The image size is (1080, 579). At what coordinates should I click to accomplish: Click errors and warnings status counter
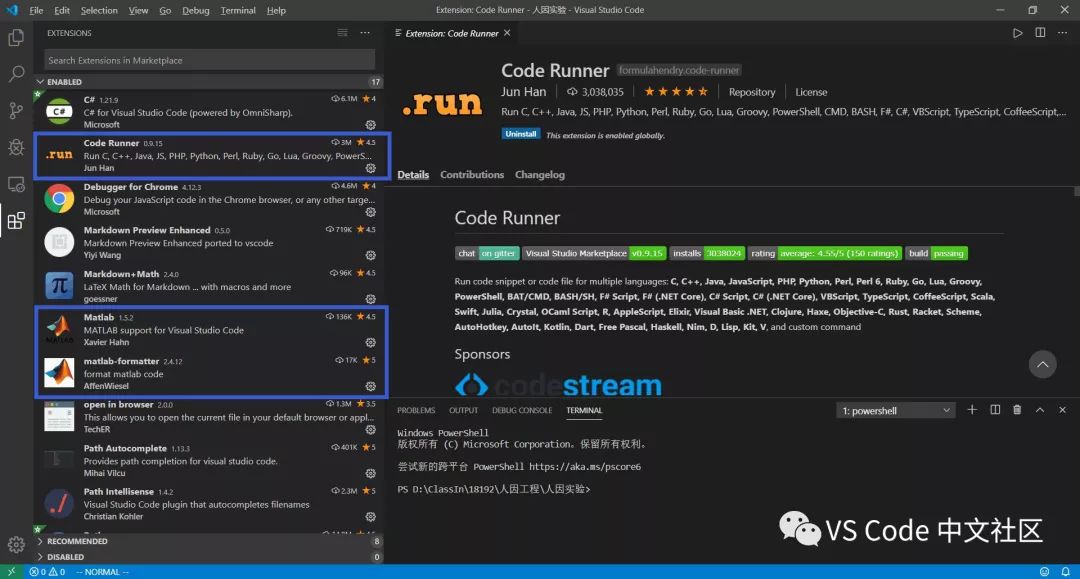click(x=48, y=571)
